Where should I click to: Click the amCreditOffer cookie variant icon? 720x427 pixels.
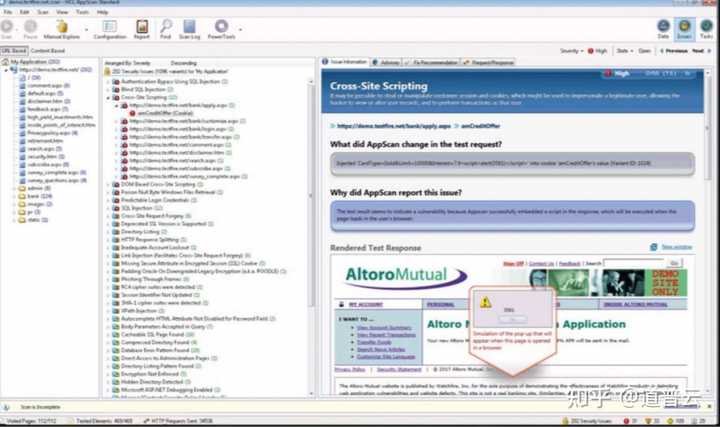point(133,113)
